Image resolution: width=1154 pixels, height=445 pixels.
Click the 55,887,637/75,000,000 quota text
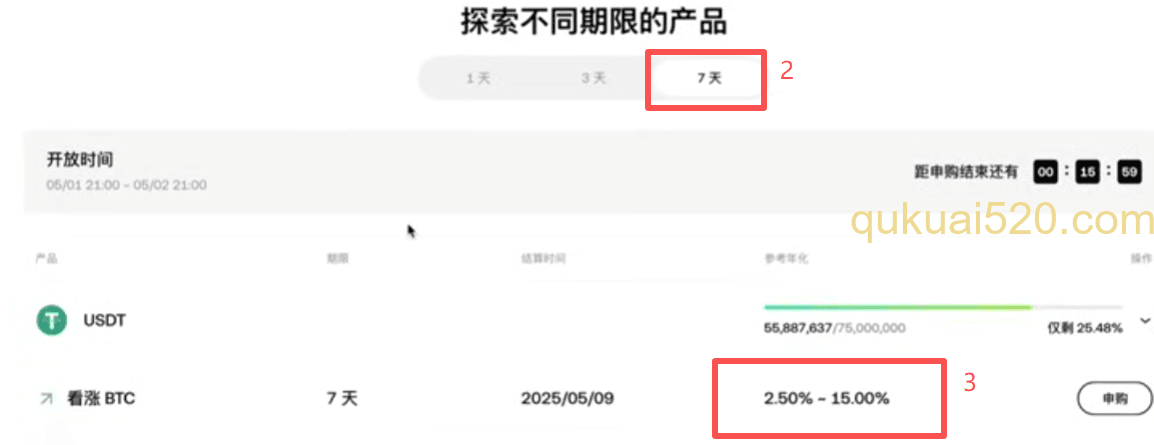[835, 328]
